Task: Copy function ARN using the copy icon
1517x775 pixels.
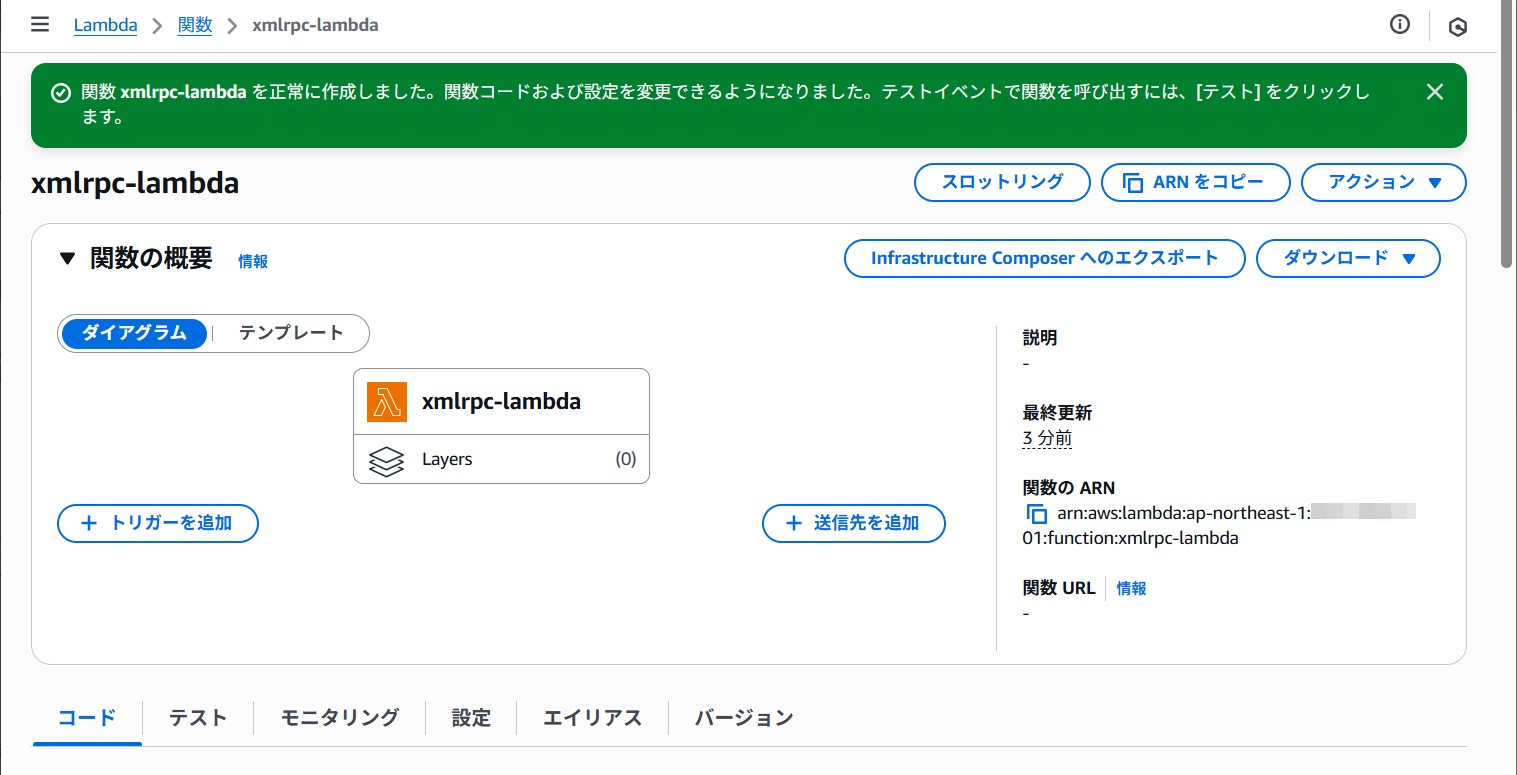Action: tap(1037, 514)
